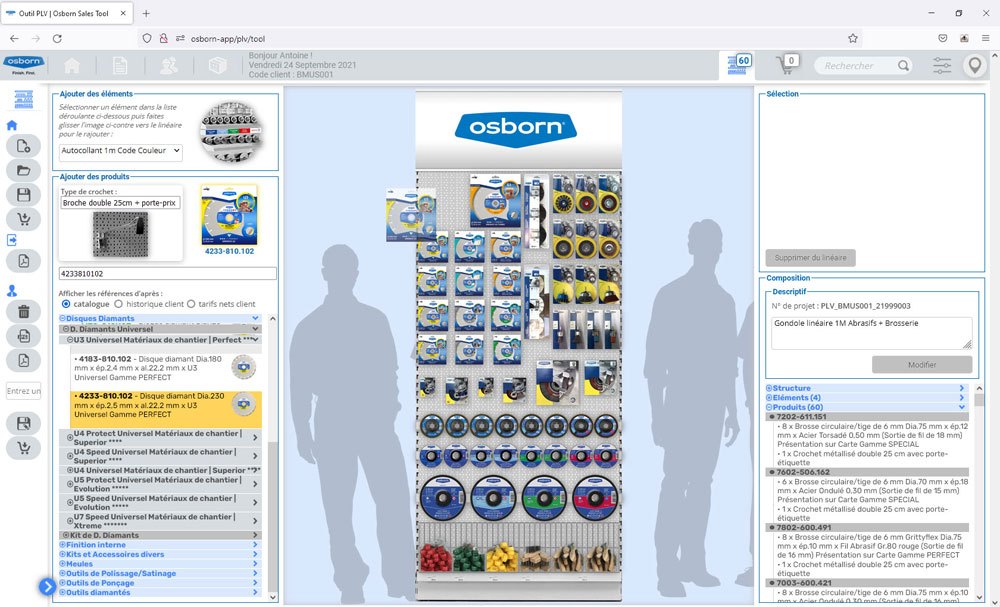Click the autocollant element preview image
Viewport: 1000px width, 607px height.
233,131
